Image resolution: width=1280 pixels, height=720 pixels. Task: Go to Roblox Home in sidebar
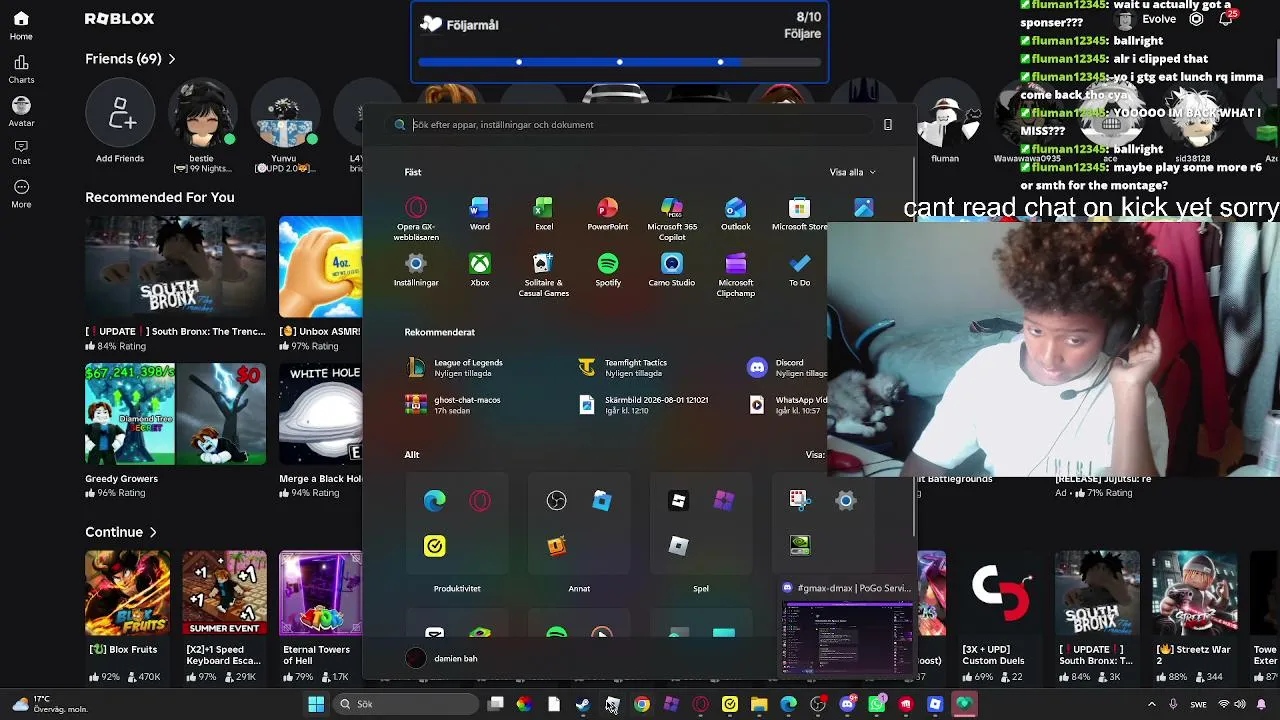21,26
